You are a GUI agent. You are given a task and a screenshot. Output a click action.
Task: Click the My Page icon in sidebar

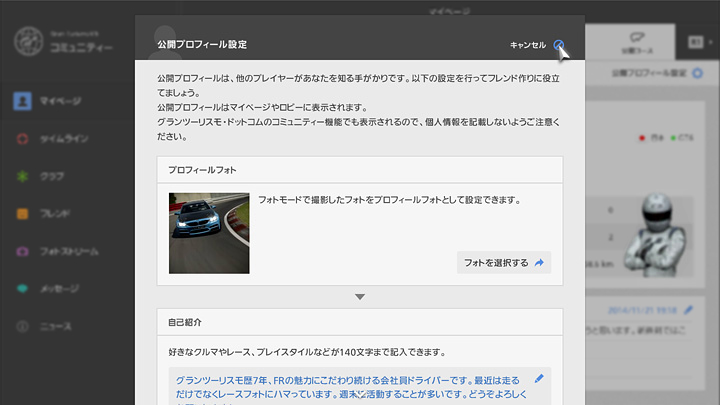coord(22,100)
